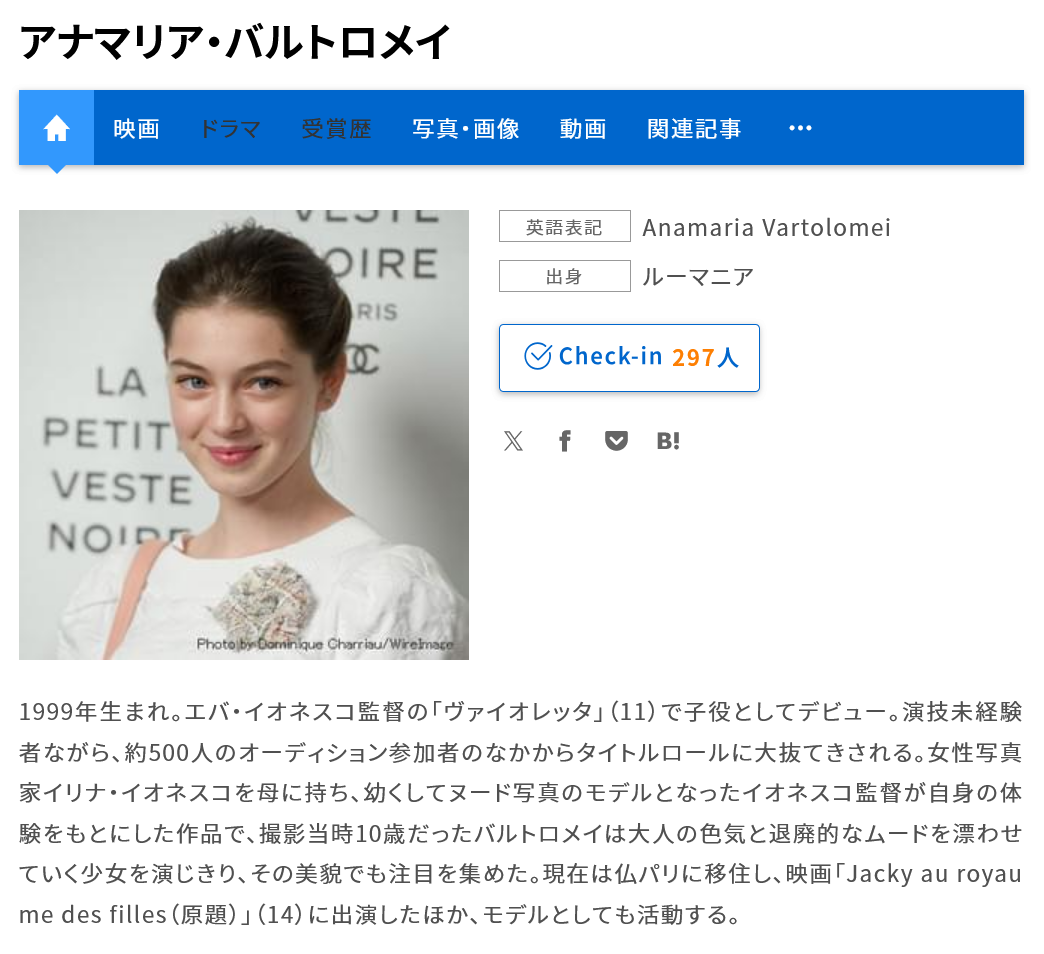Click the アナマリア・バルトロメイ page heading
The image size is (1044, 954).
pyautogui.click(x=235, y=41)
